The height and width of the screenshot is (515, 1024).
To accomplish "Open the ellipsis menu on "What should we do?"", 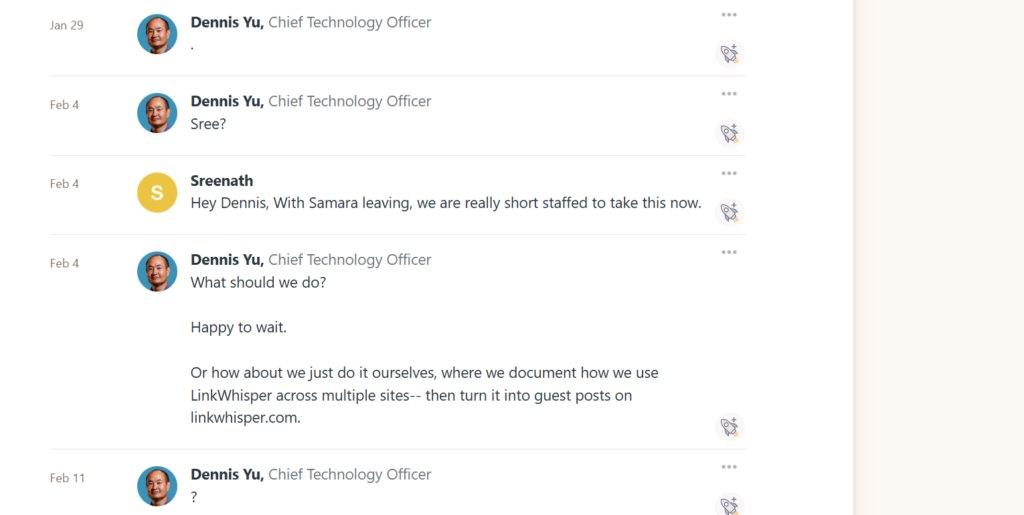I will click(729, 252).
